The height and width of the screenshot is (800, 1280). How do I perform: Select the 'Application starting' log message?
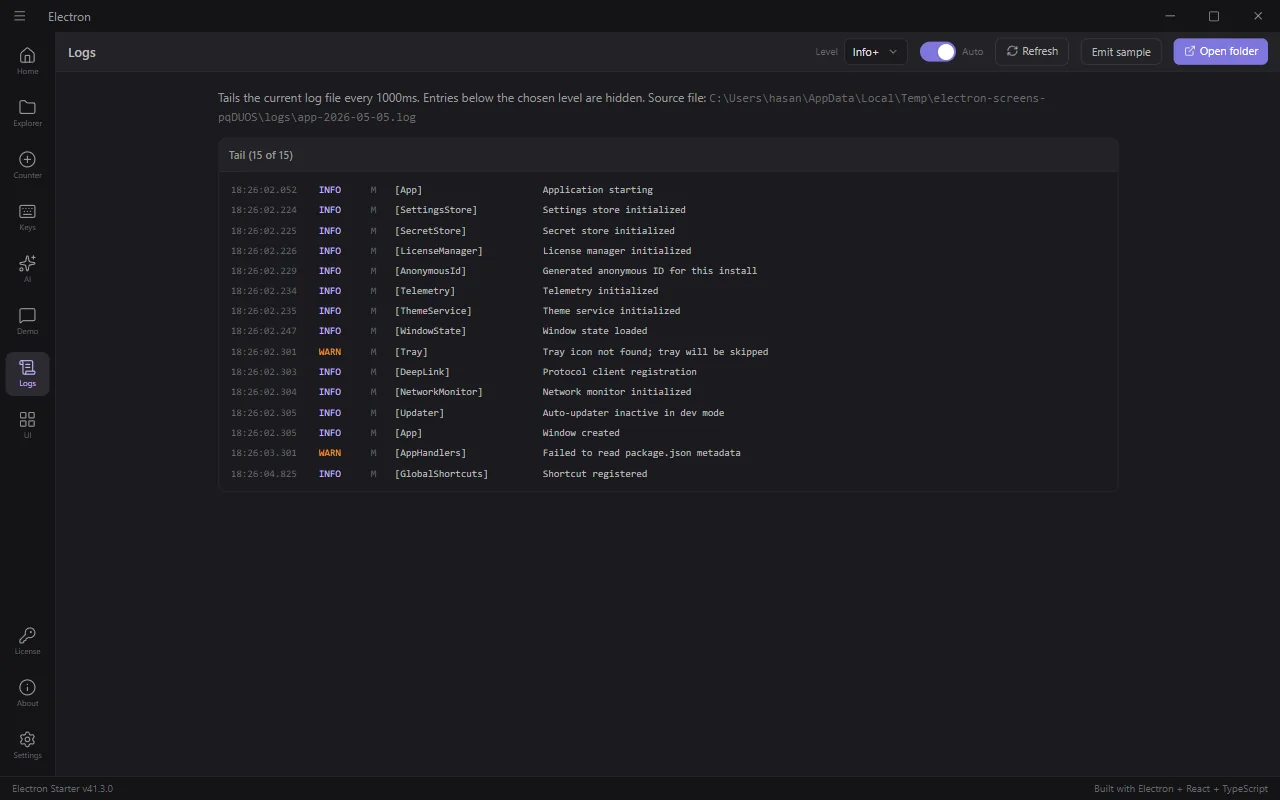pyautogui.click(x=598, y=190)
